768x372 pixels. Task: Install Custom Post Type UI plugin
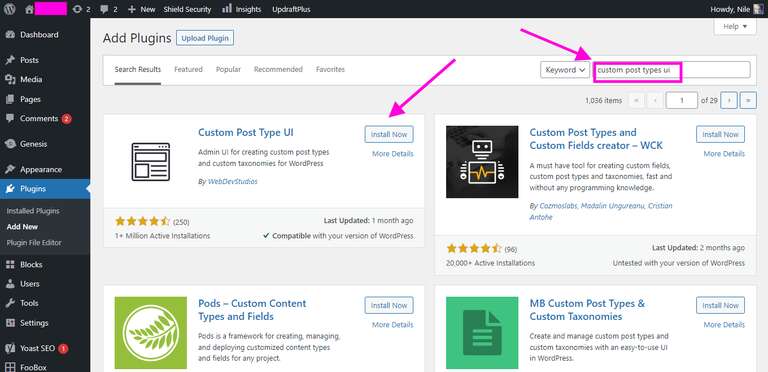389,134
